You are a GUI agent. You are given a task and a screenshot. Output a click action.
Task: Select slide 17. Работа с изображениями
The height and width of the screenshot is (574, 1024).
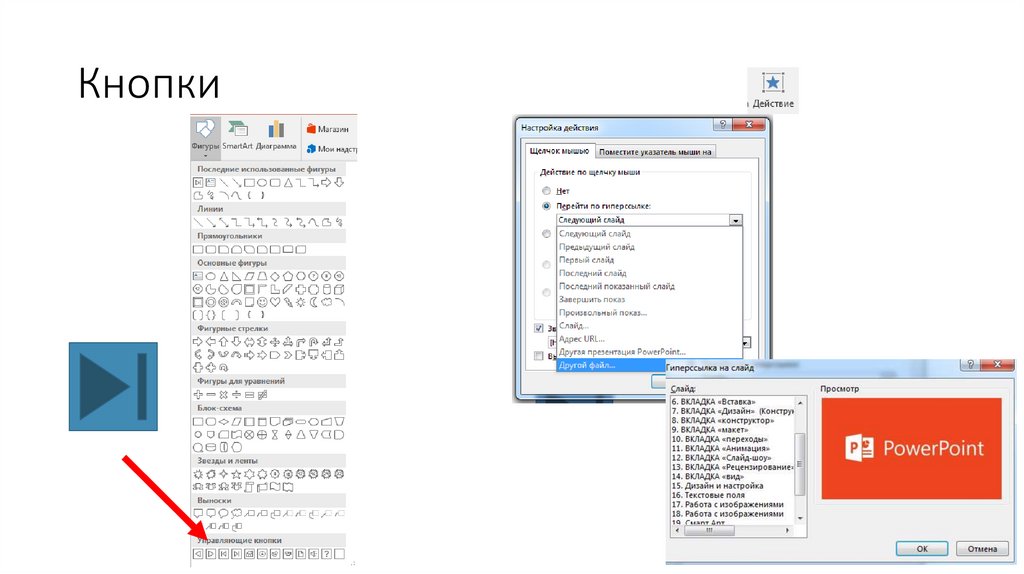[728, 504]
